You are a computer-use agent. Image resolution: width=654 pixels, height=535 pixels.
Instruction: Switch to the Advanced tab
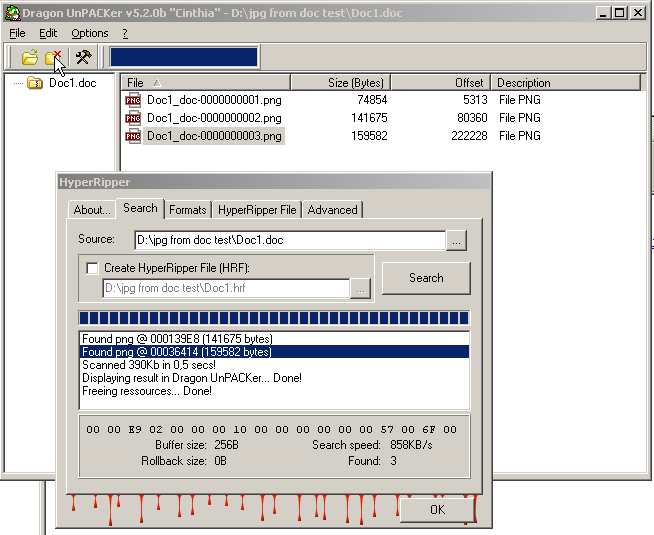tap(332, 209)
